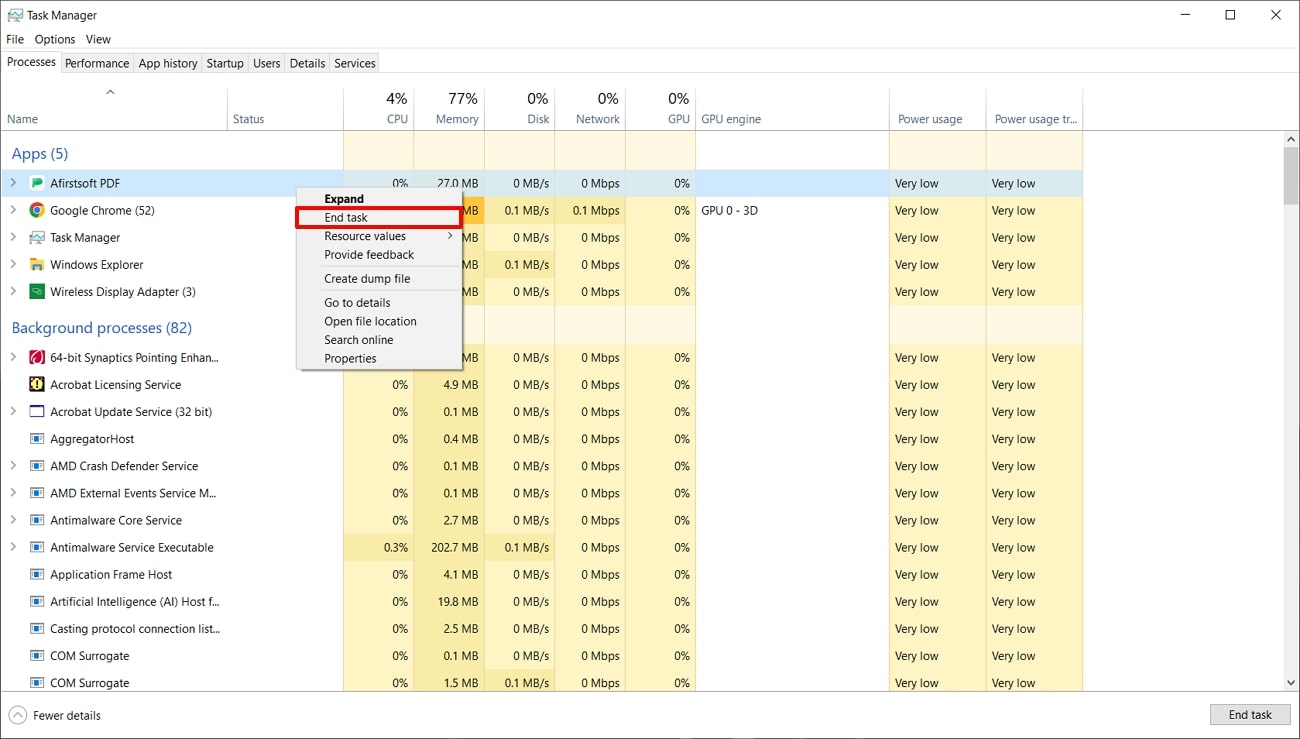The width and height of the screenshot is (1300, 739).
Task: Click the Task Manager process row icon
Action: pyautogui.click(x=37, y=237)
